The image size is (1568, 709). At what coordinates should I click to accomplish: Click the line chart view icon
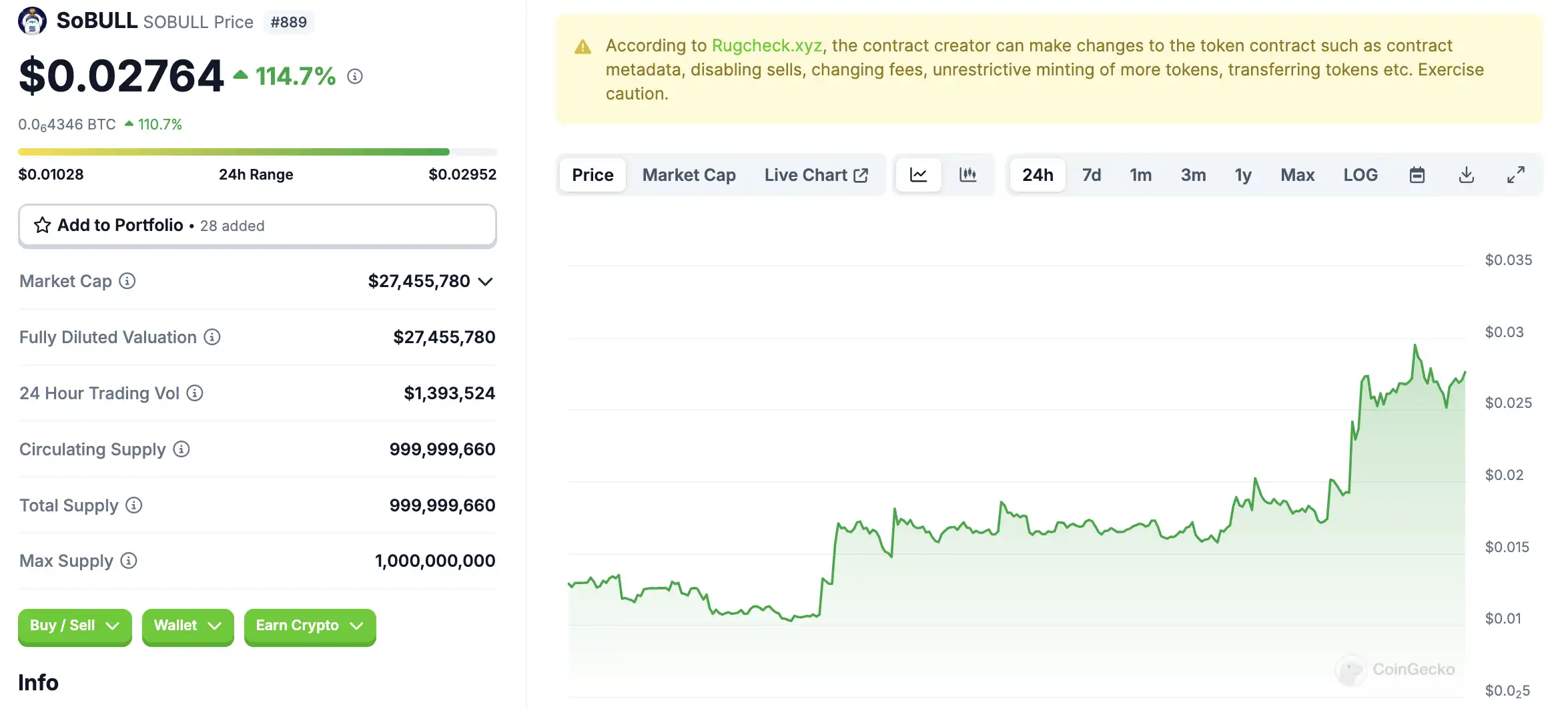pos(918,175)
